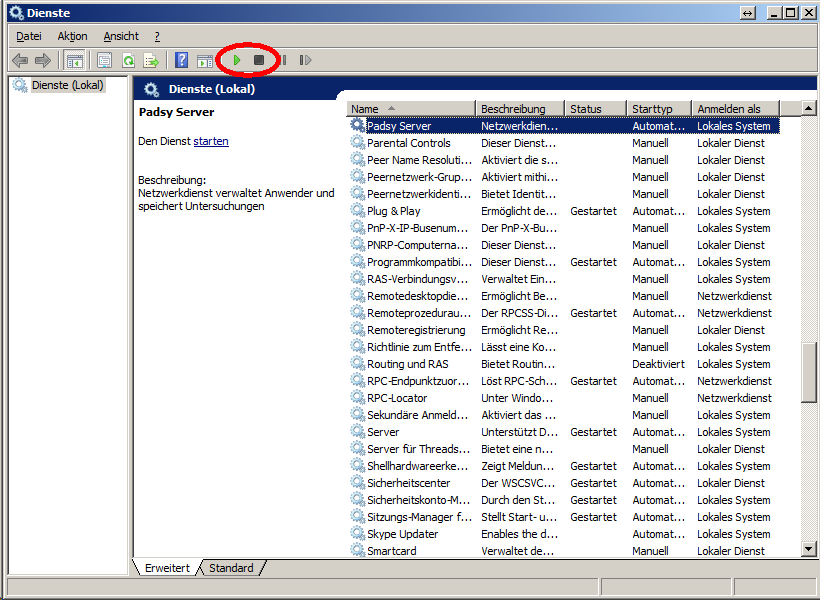Click the Refresh toolbar icon
Screen dimensions: 820x600
coord(128,60)
